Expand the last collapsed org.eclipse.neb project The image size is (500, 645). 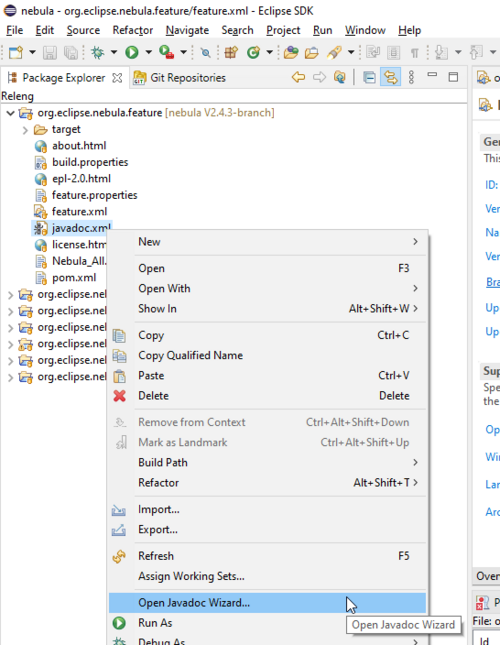[x=10, y=377]
